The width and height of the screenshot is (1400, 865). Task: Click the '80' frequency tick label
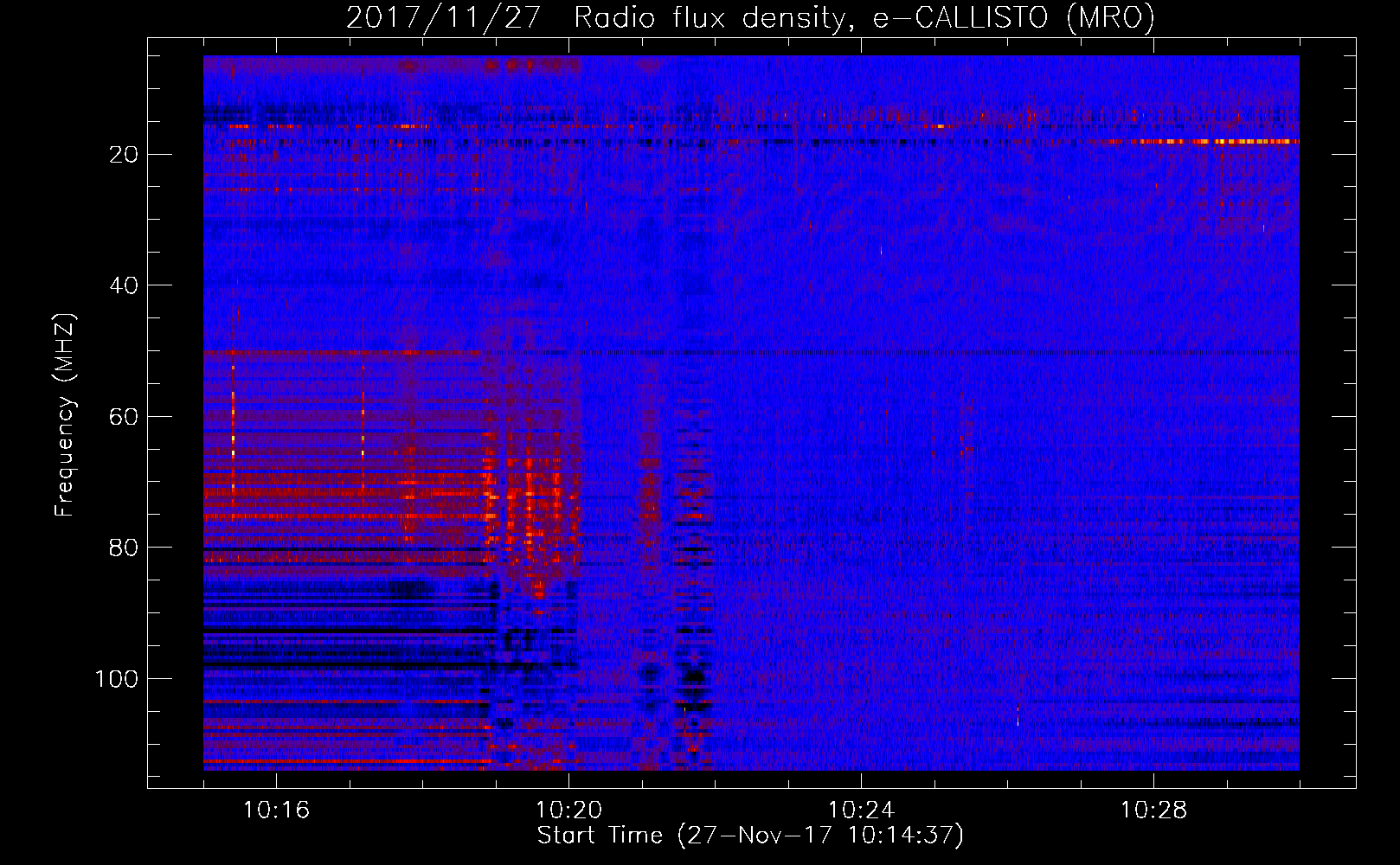click(x=125, y=548)
